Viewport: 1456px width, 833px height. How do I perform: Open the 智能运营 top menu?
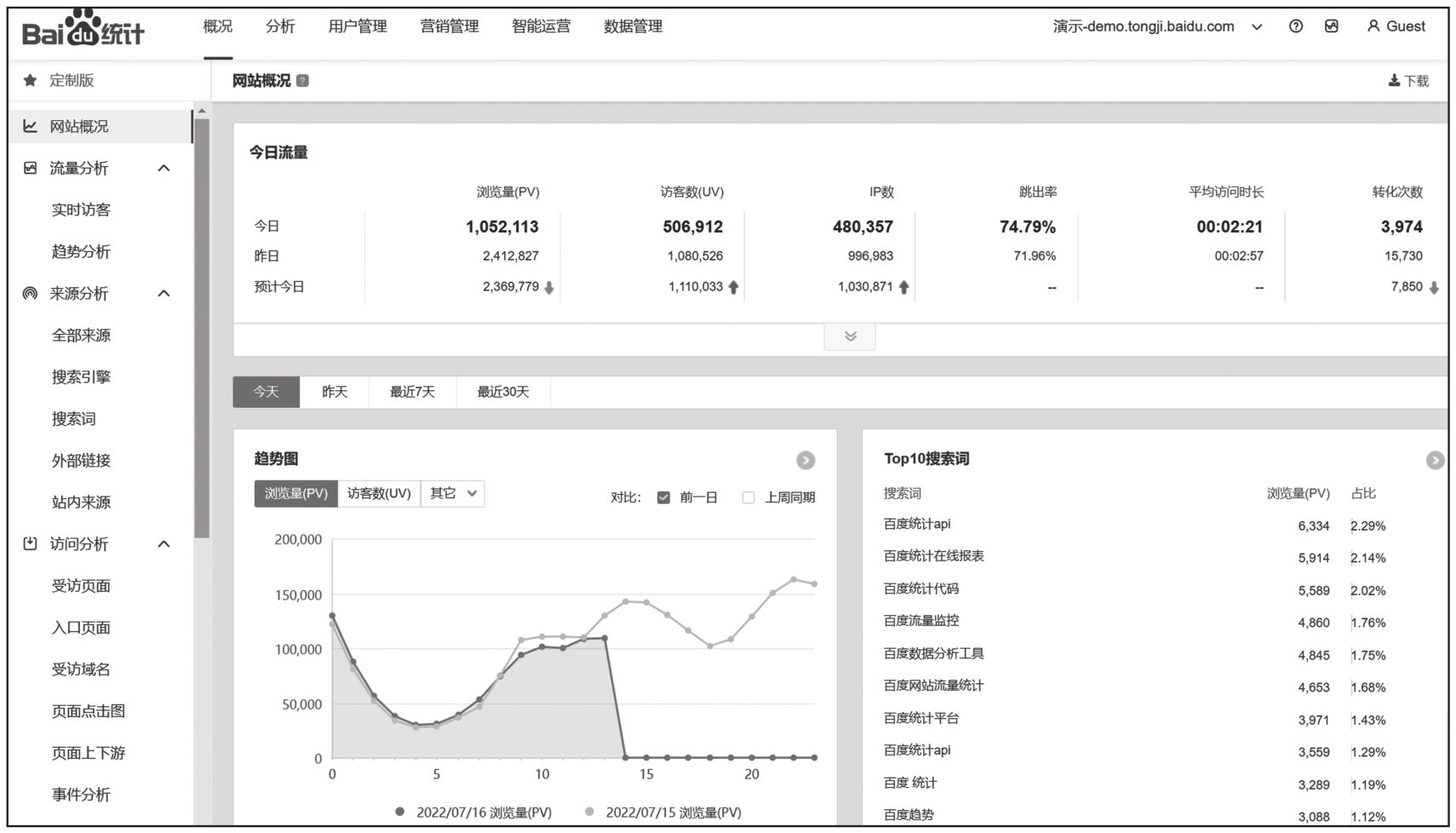(542, 26)
